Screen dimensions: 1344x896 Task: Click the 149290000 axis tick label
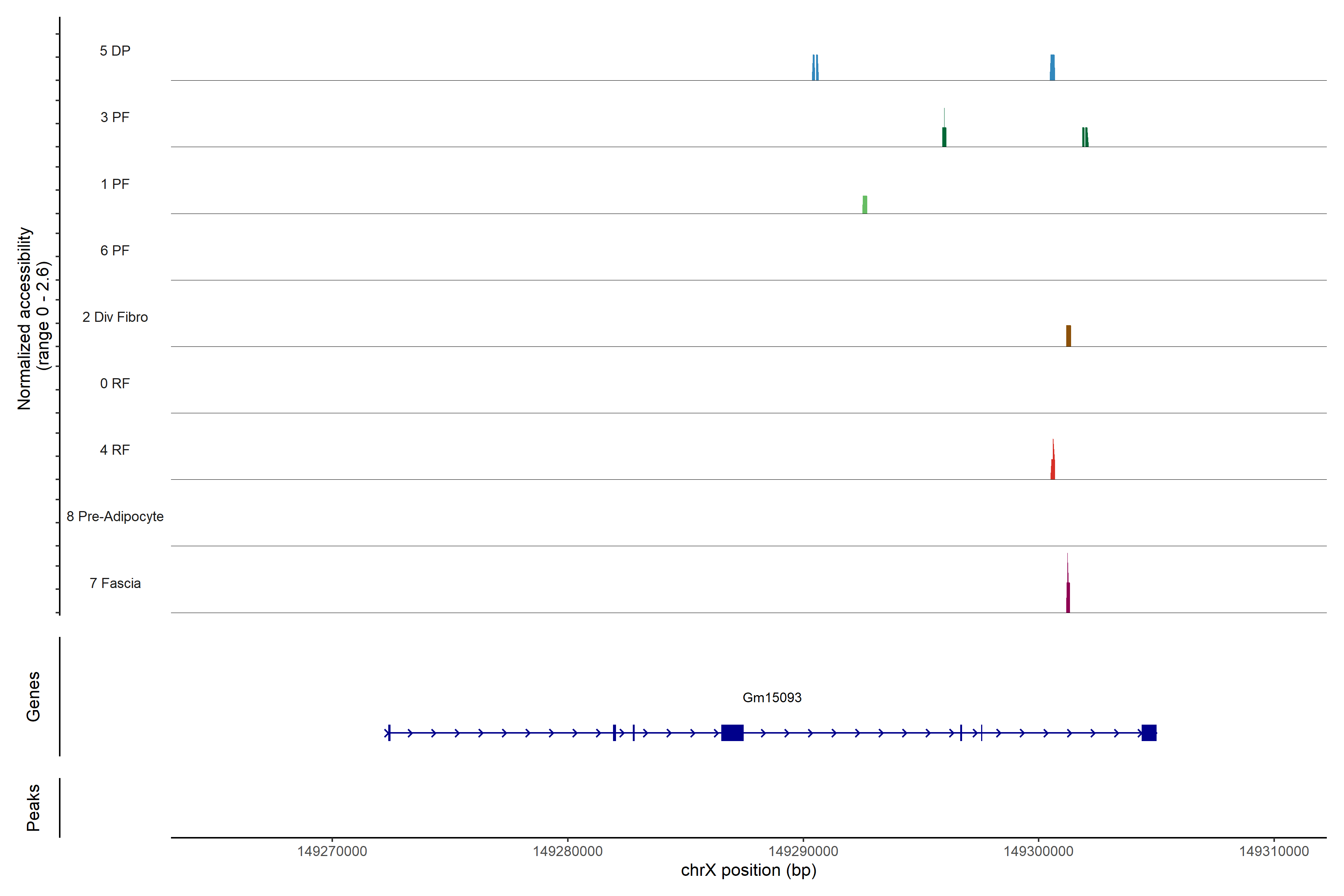pyautogui.click(x=803, y=852)
